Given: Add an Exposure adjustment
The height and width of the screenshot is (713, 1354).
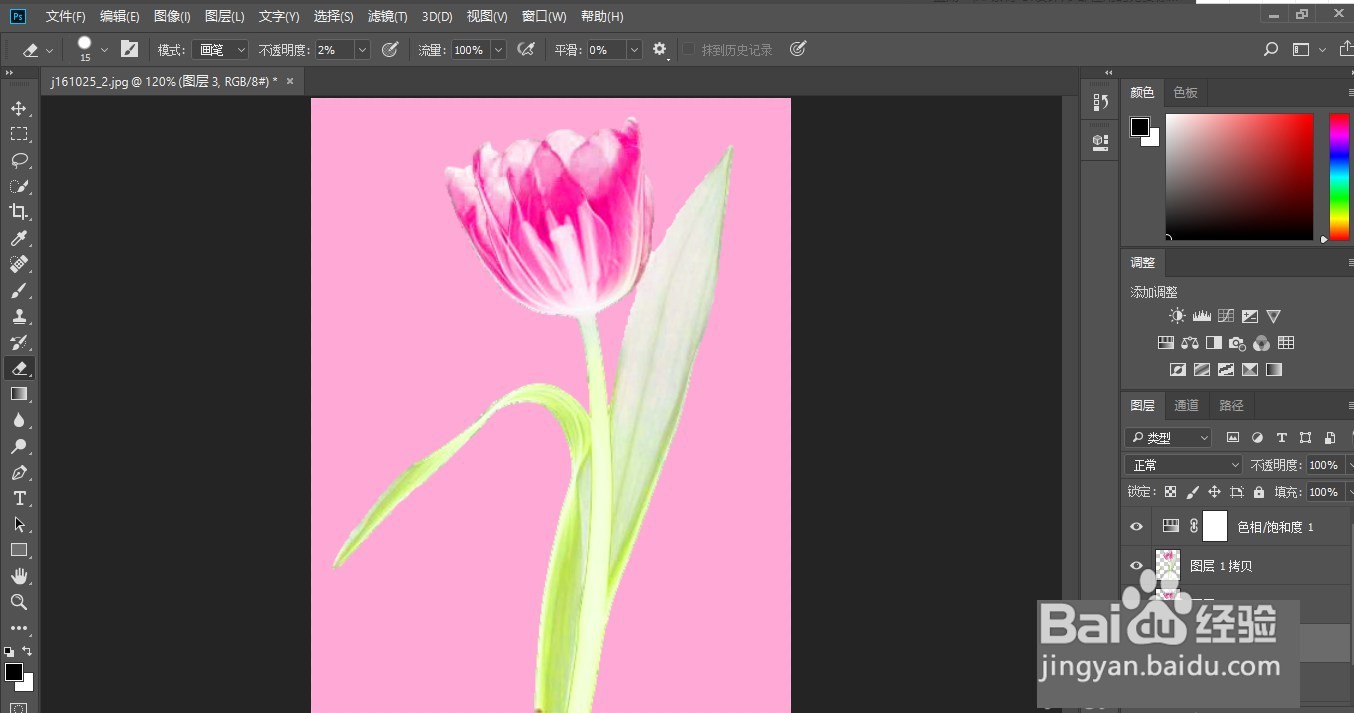Looking at the screenshot, I should click(1250, 316).
